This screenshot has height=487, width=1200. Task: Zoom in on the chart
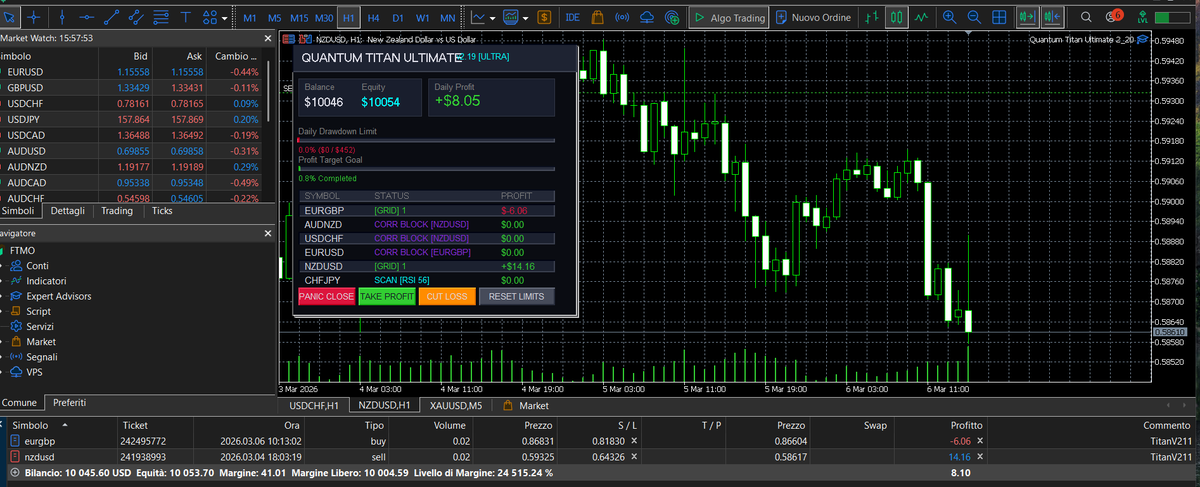(x=948, y=17)
